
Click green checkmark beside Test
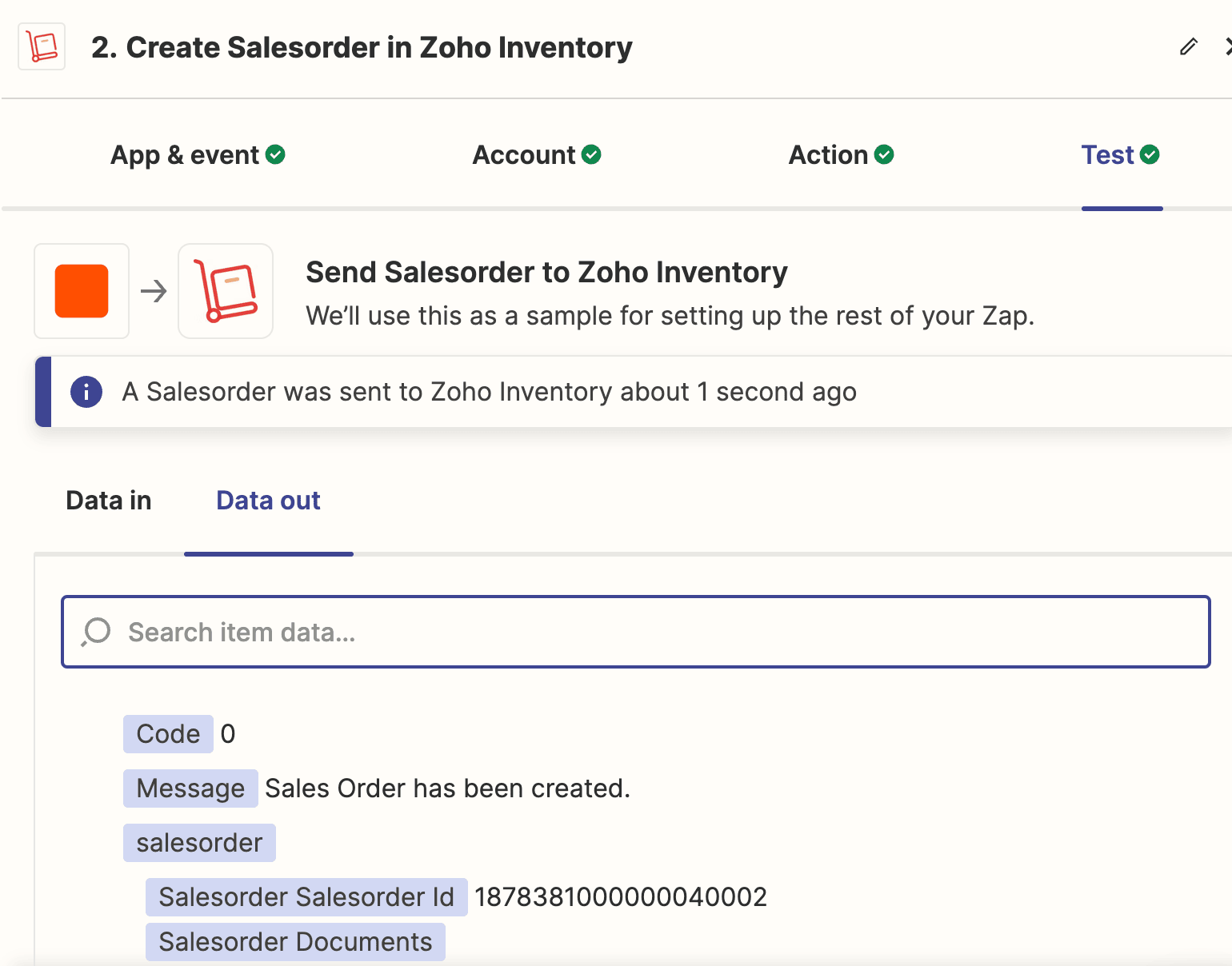tap(1150, 154)
